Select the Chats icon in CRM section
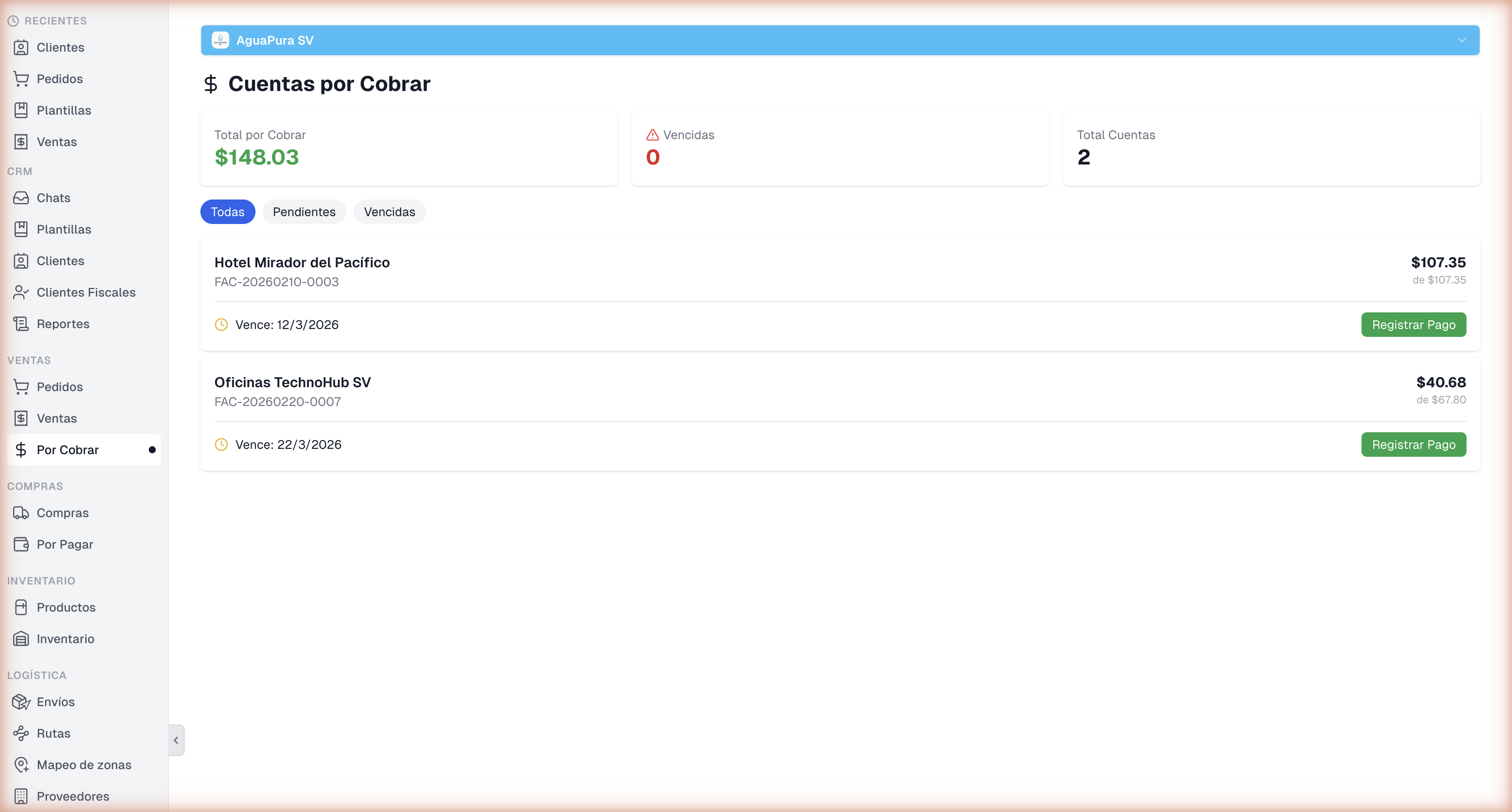This screenshot has width=1512, height=812. [x=21, y=198]
